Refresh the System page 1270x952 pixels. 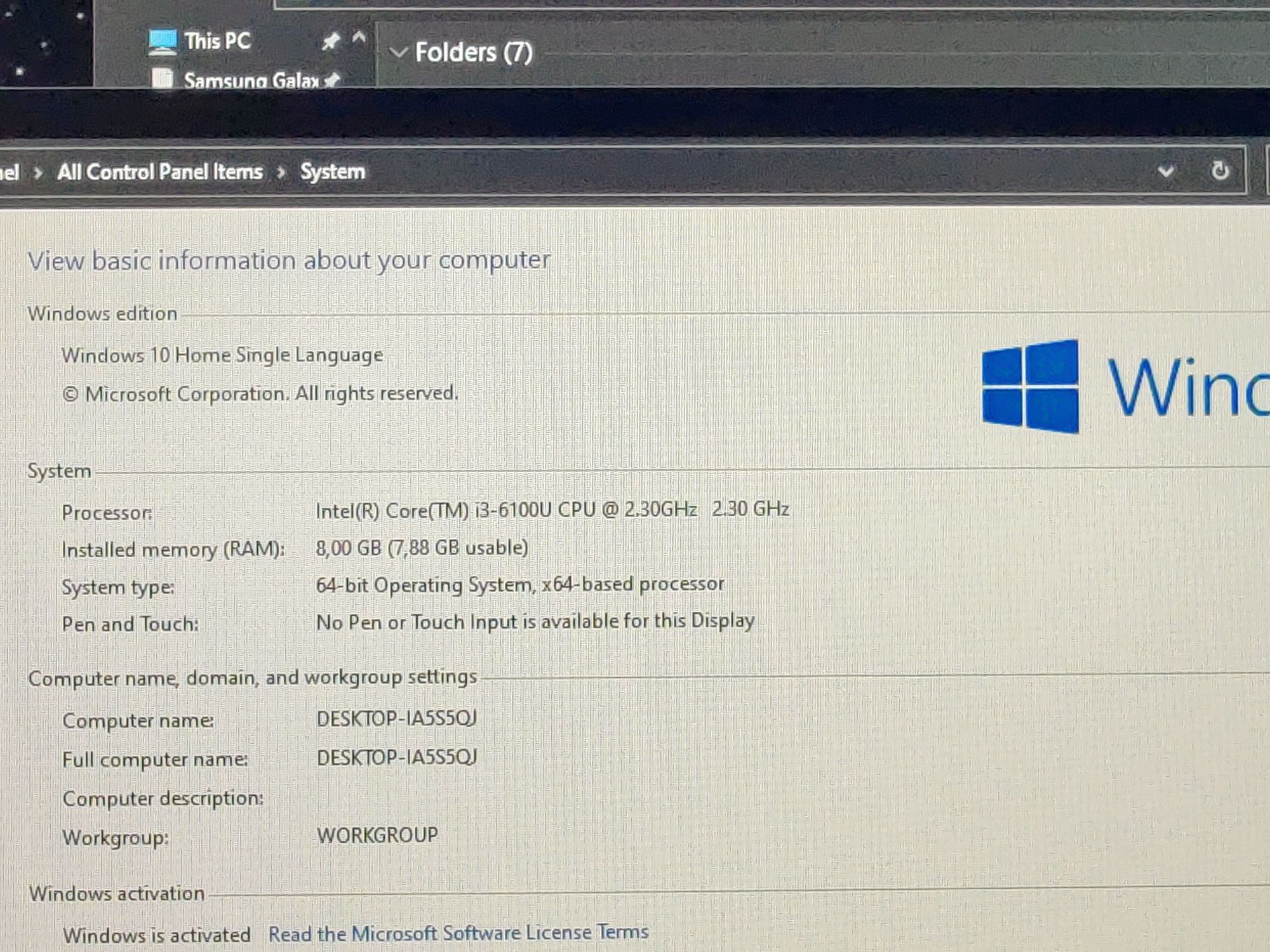click(1220, 170)
